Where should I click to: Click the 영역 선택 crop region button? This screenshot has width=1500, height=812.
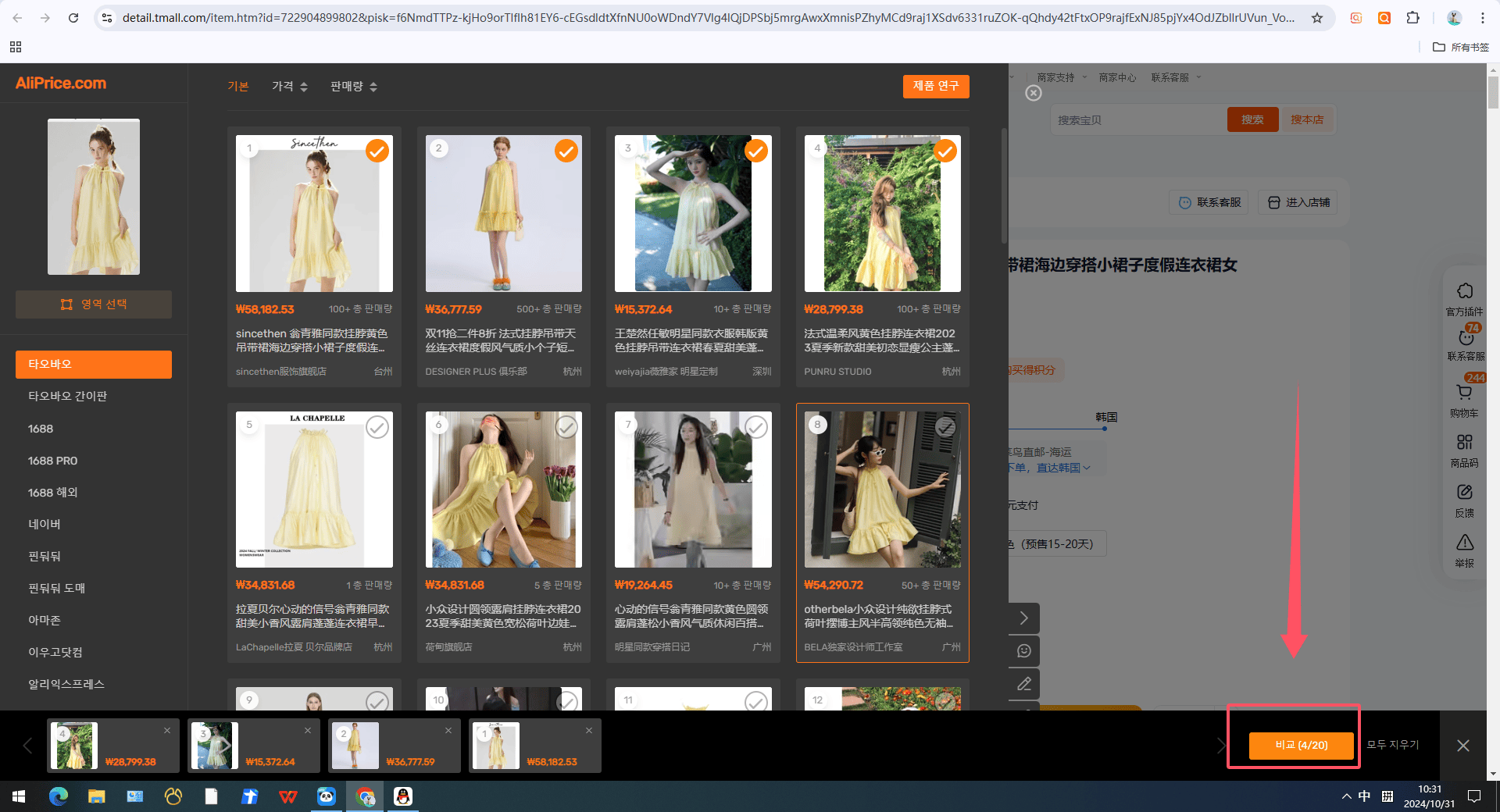(94, 304)
